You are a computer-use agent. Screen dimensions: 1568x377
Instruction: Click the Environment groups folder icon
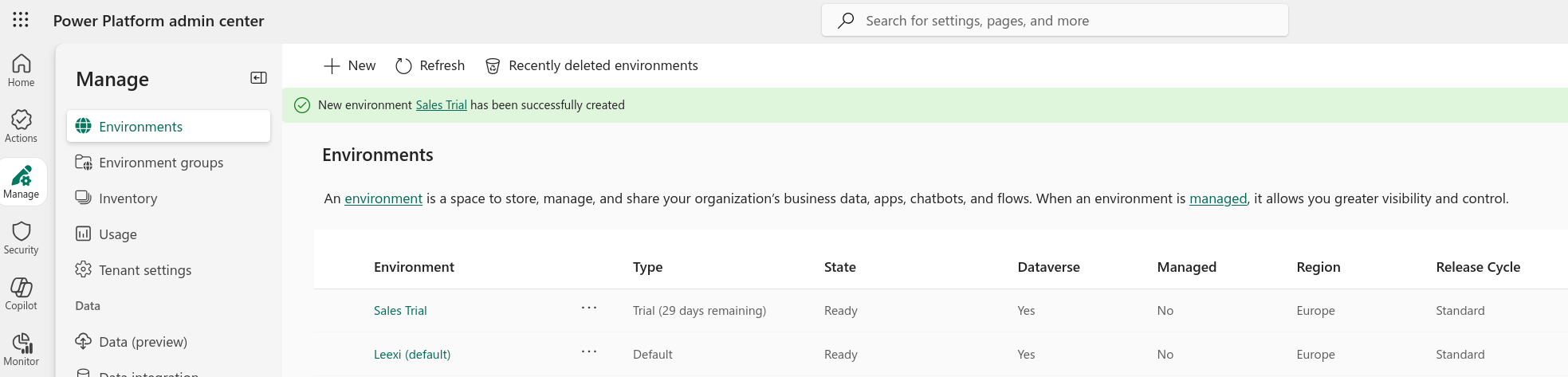(83, 162)
